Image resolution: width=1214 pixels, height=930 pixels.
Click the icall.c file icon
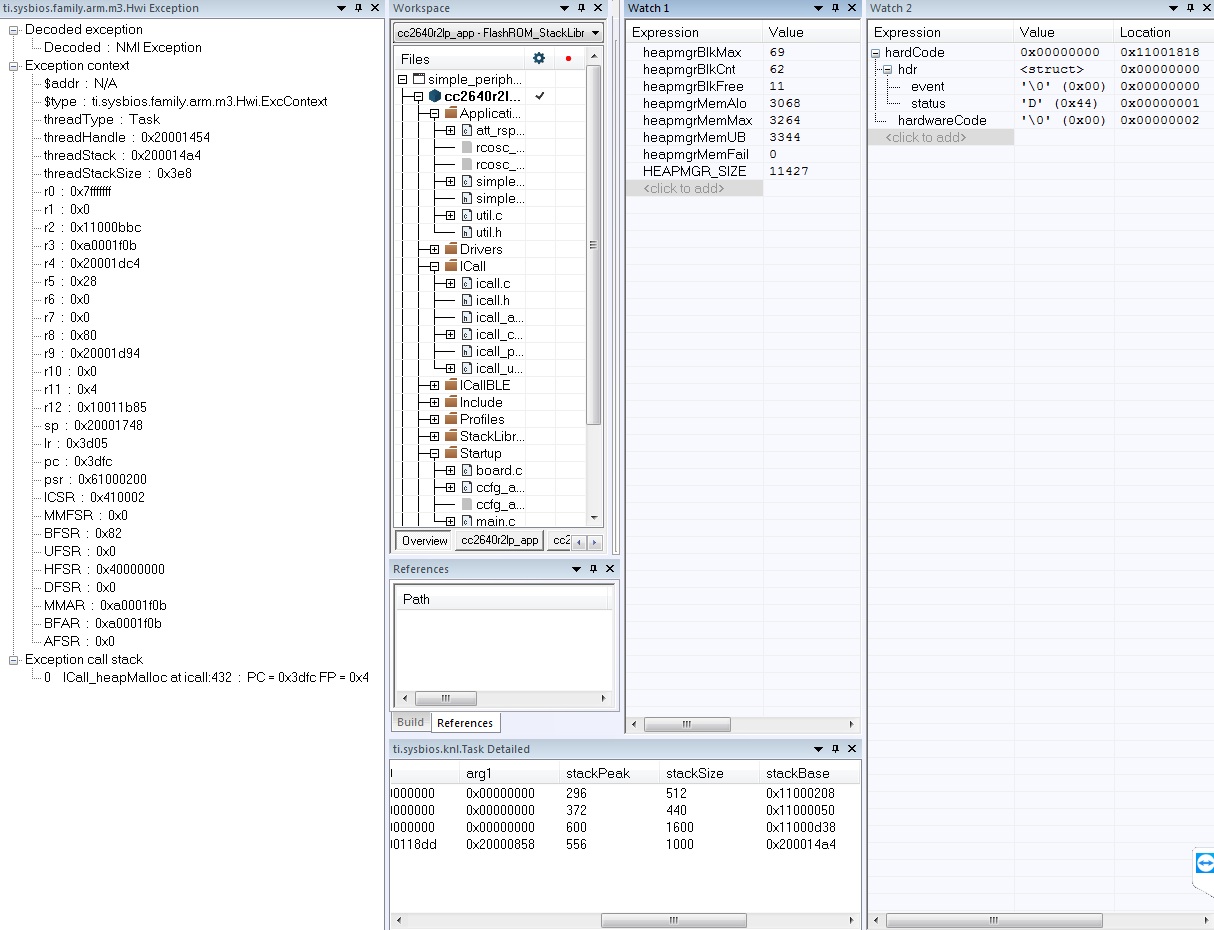pos(467,283)
